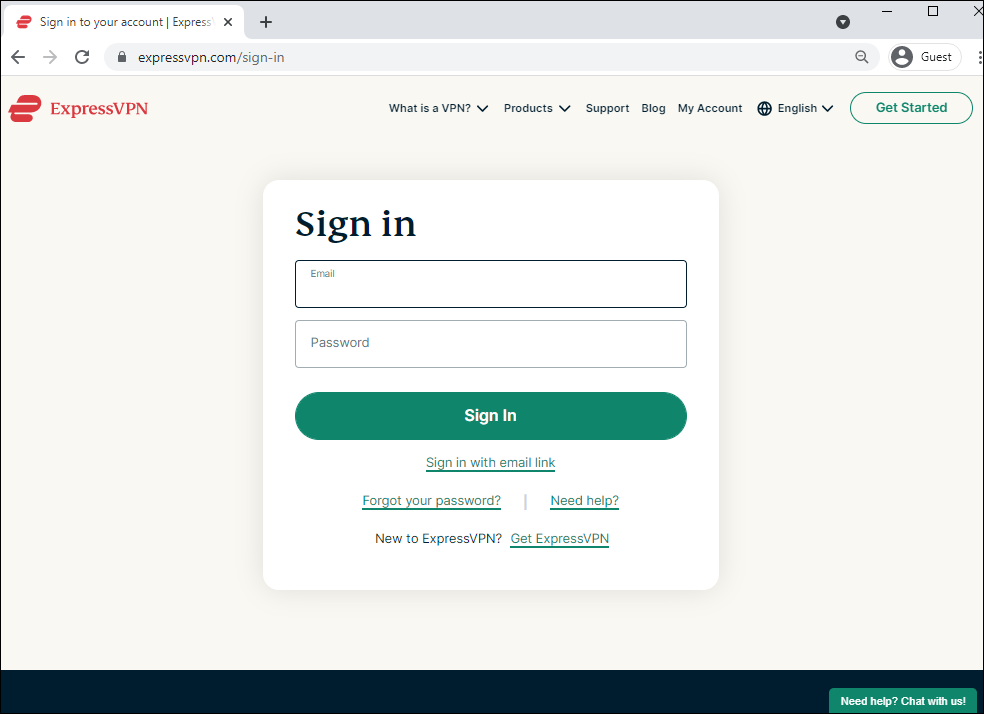Reload the page with refresh icon
The image size is (984, 714).
point(82,57)
